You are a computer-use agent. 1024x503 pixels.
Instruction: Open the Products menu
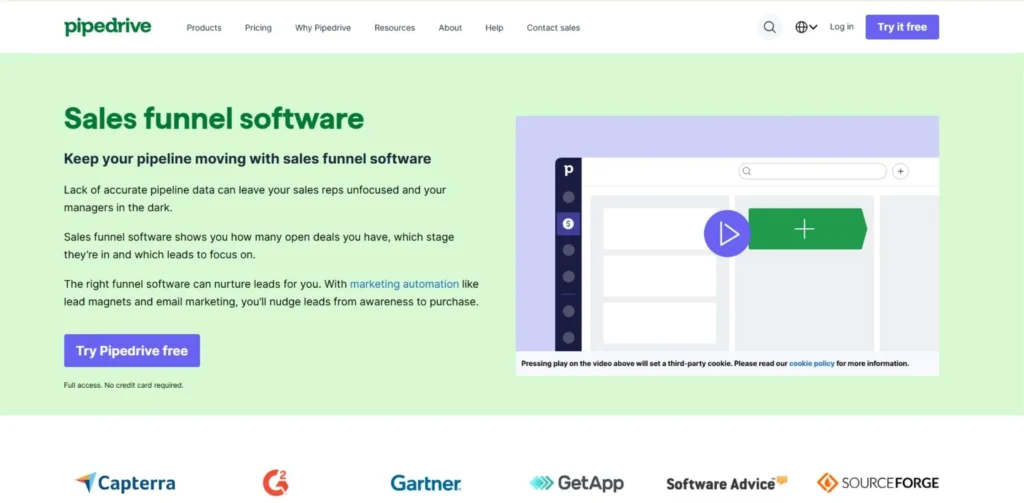[204, 28]
